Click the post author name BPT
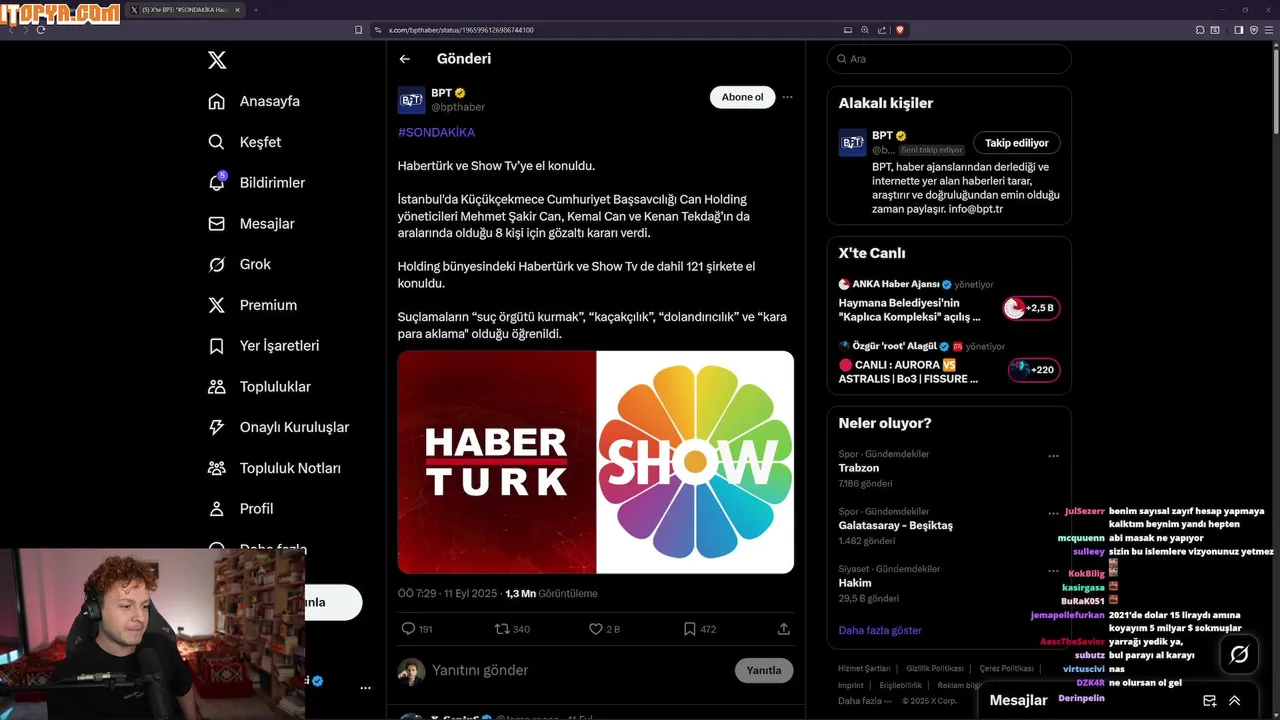 pos(441,93)
